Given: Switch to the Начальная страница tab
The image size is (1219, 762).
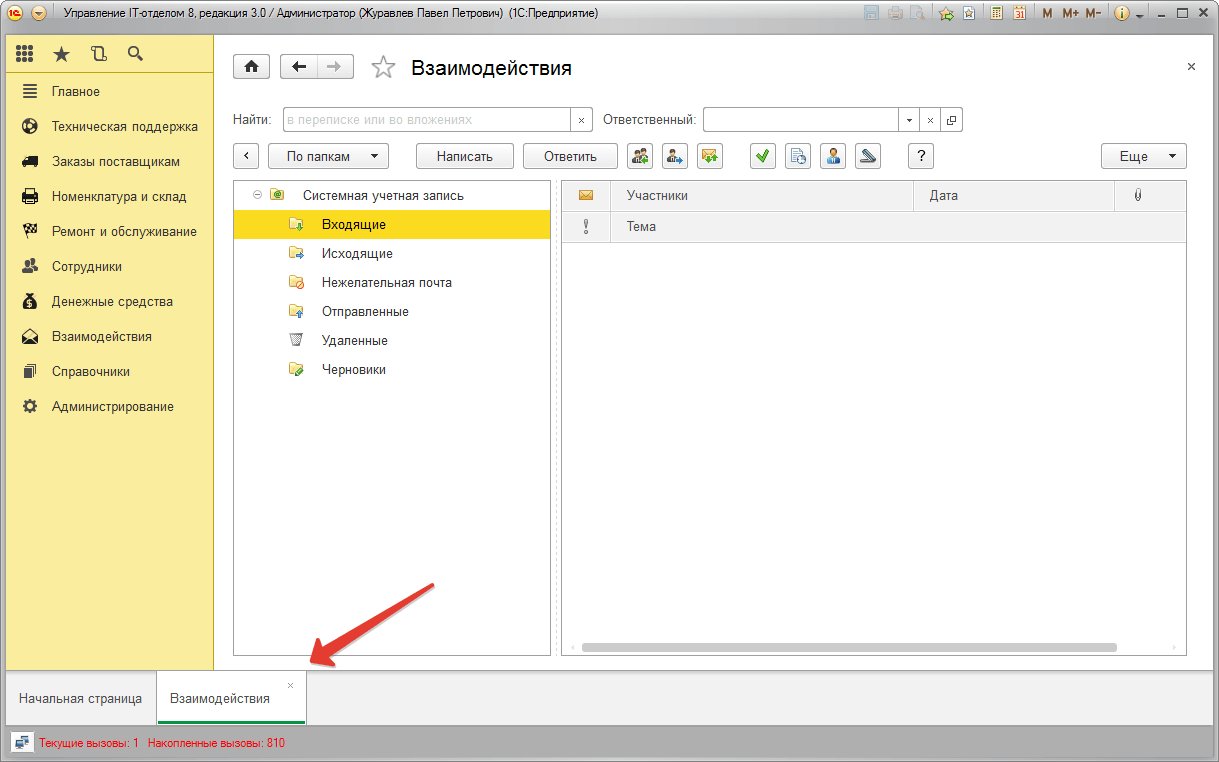Looking at the screenshot, I should [x=80, y=698].
